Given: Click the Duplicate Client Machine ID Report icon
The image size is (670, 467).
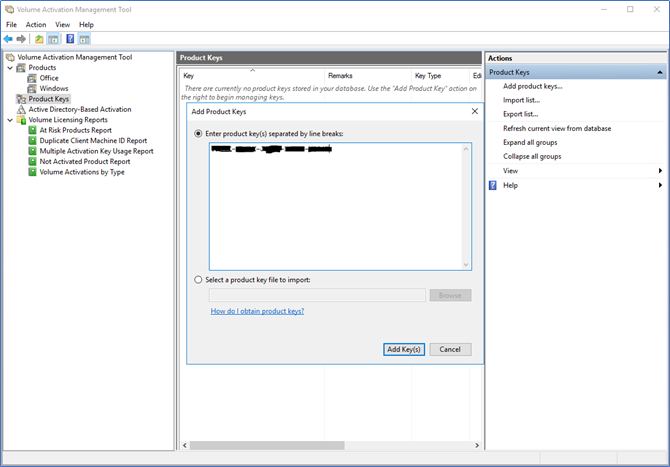Looking at the screenshot, I should click(32, 141).
